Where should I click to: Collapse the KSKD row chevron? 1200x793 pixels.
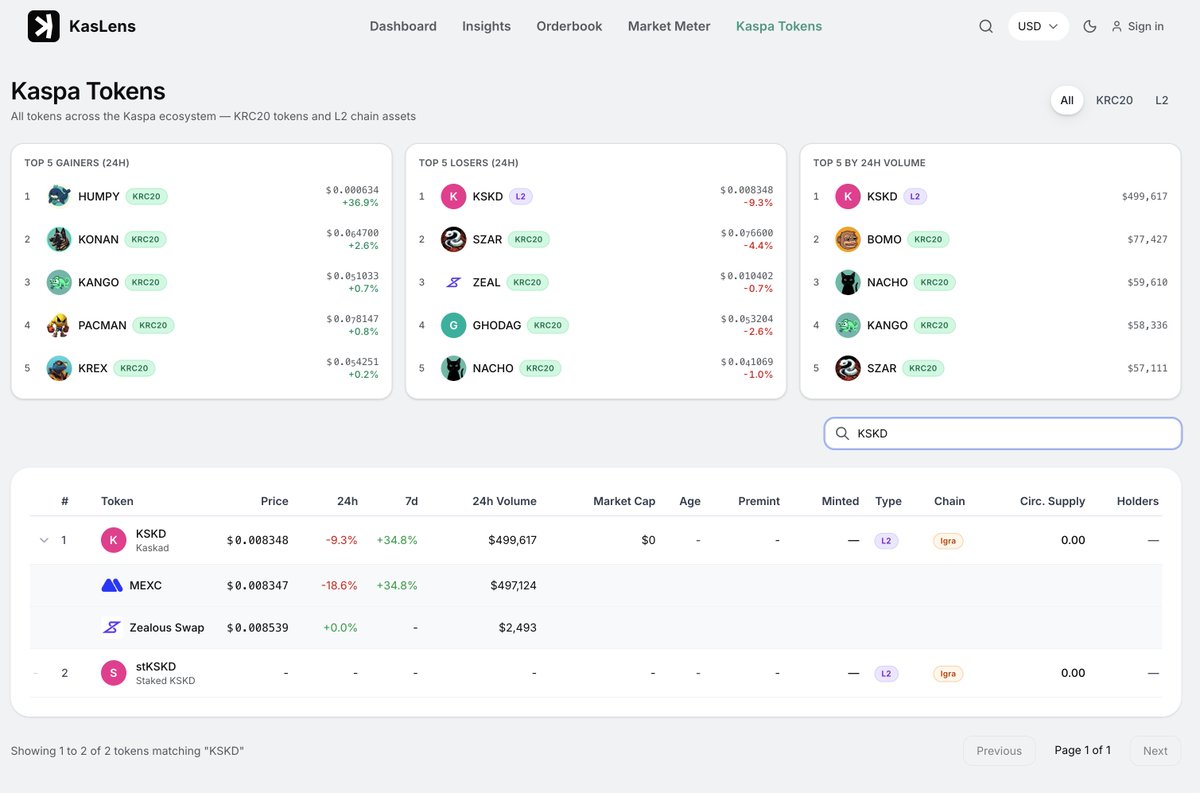43,540
